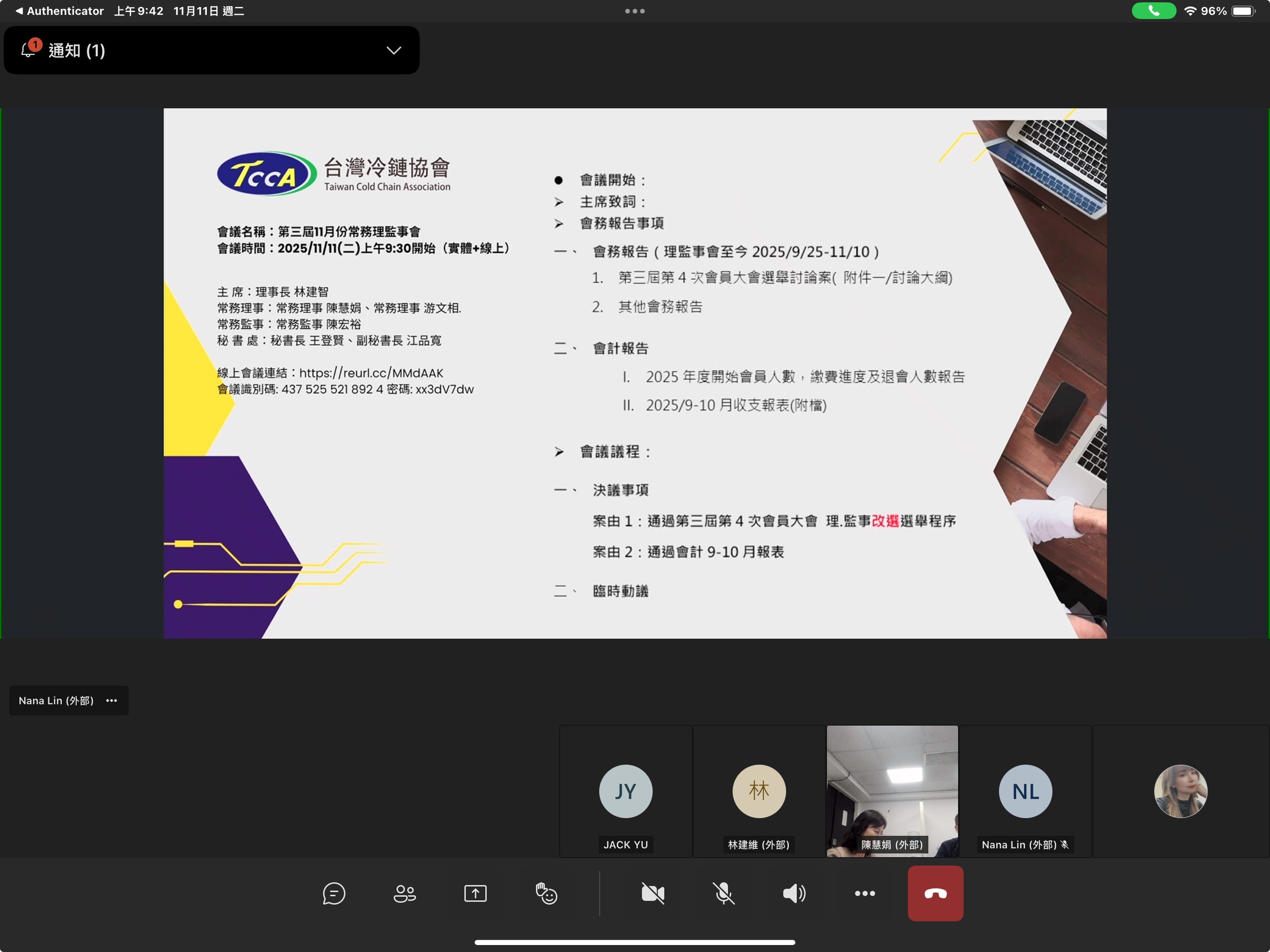Open more actions ellipsis in toolbar

[x=865, y=893]
